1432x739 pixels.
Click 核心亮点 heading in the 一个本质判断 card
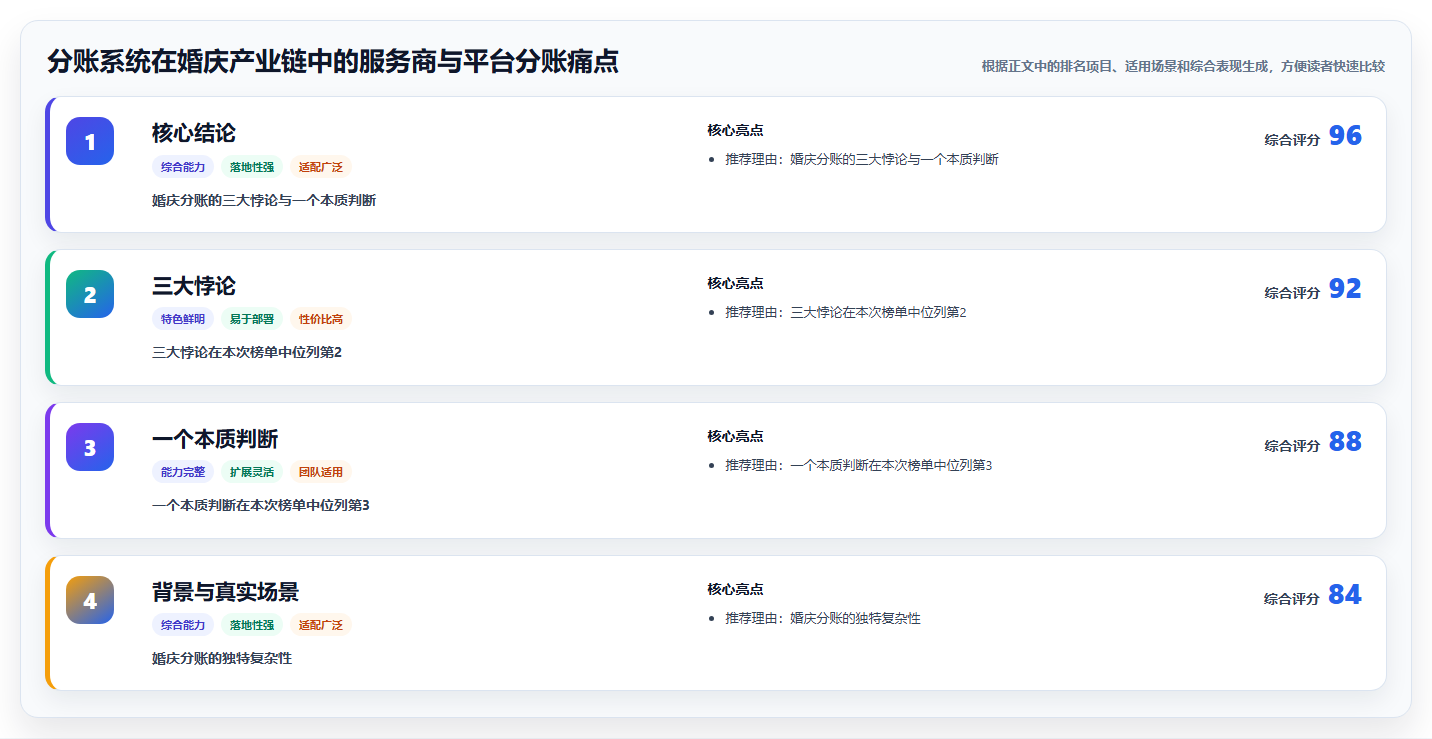(735, 436)
